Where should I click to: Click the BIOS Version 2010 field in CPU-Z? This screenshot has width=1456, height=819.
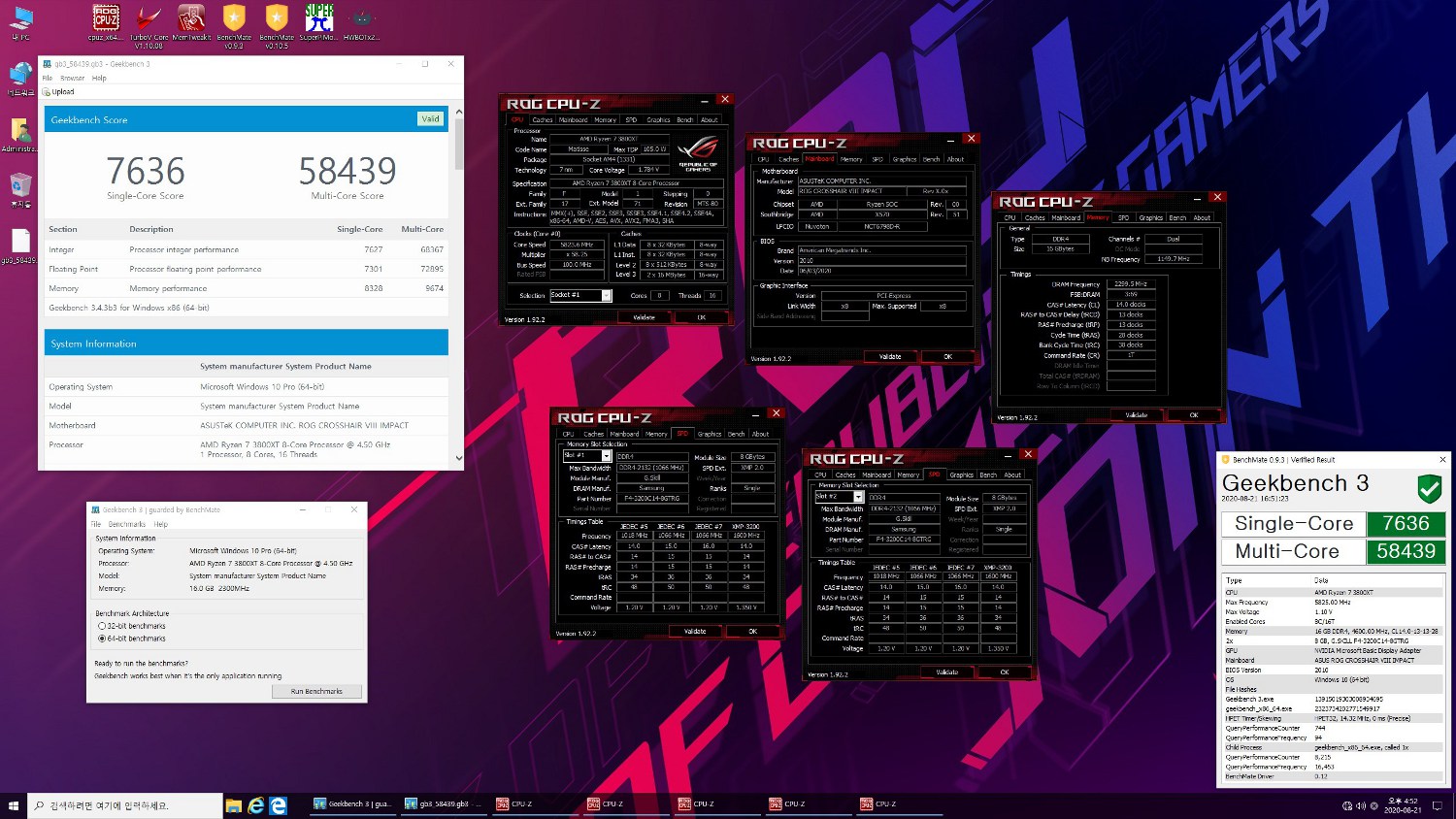pos(881,260)
